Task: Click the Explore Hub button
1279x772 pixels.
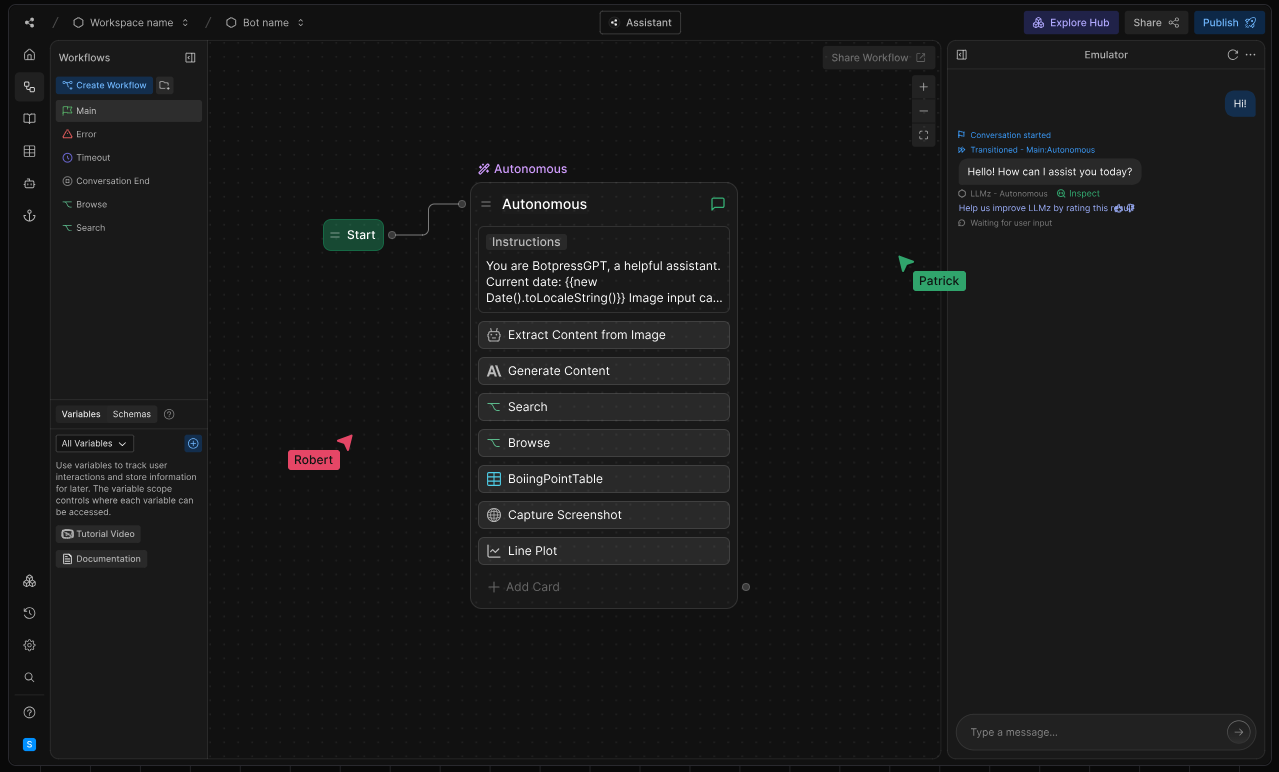Action: click(x=1070, y=22)
